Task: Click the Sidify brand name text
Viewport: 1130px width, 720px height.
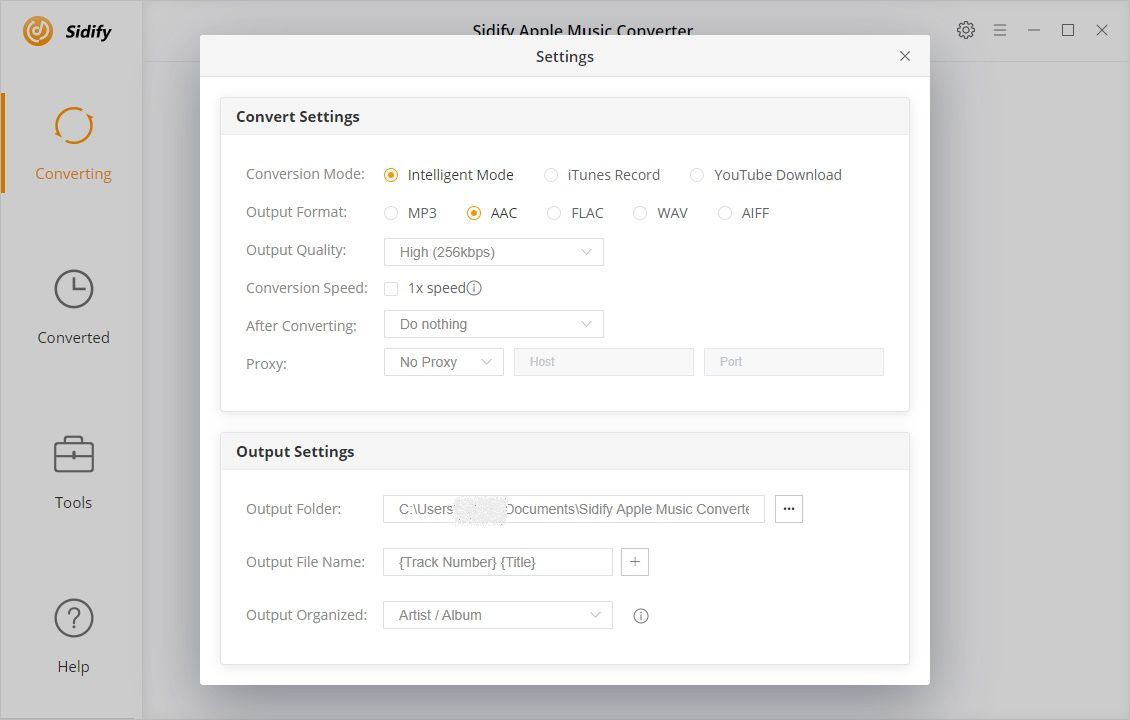Action: point(89,32)
